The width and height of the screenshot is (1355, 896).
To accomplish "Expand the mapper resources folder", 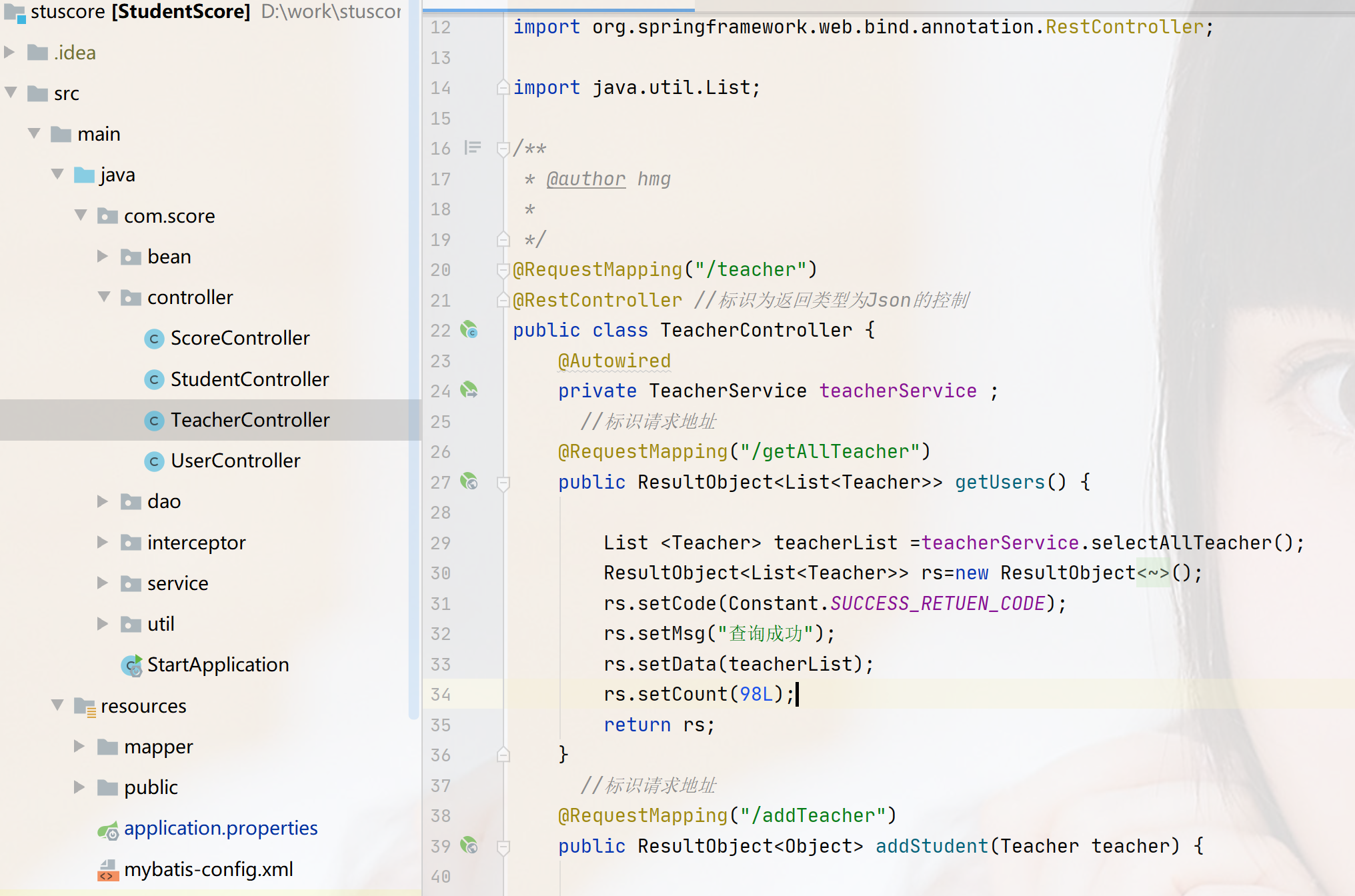I will point(79,746).
